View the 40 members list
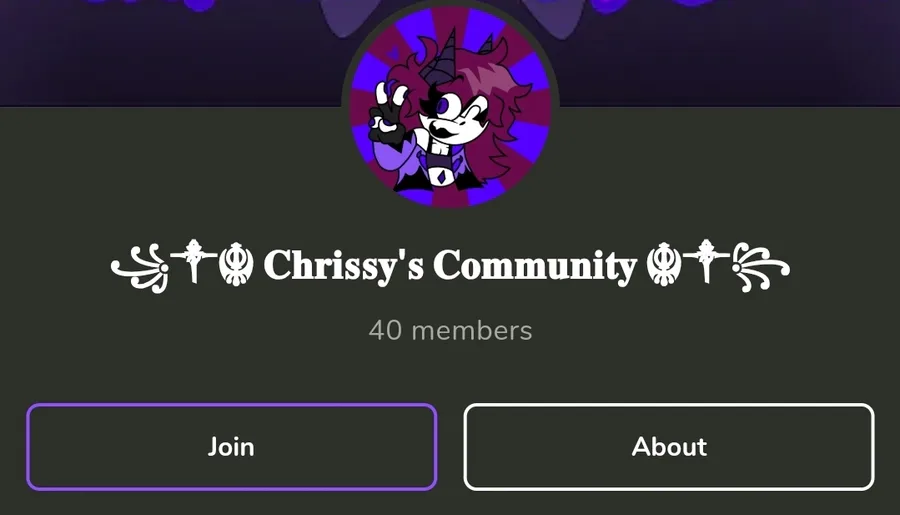 click(451, 331)
